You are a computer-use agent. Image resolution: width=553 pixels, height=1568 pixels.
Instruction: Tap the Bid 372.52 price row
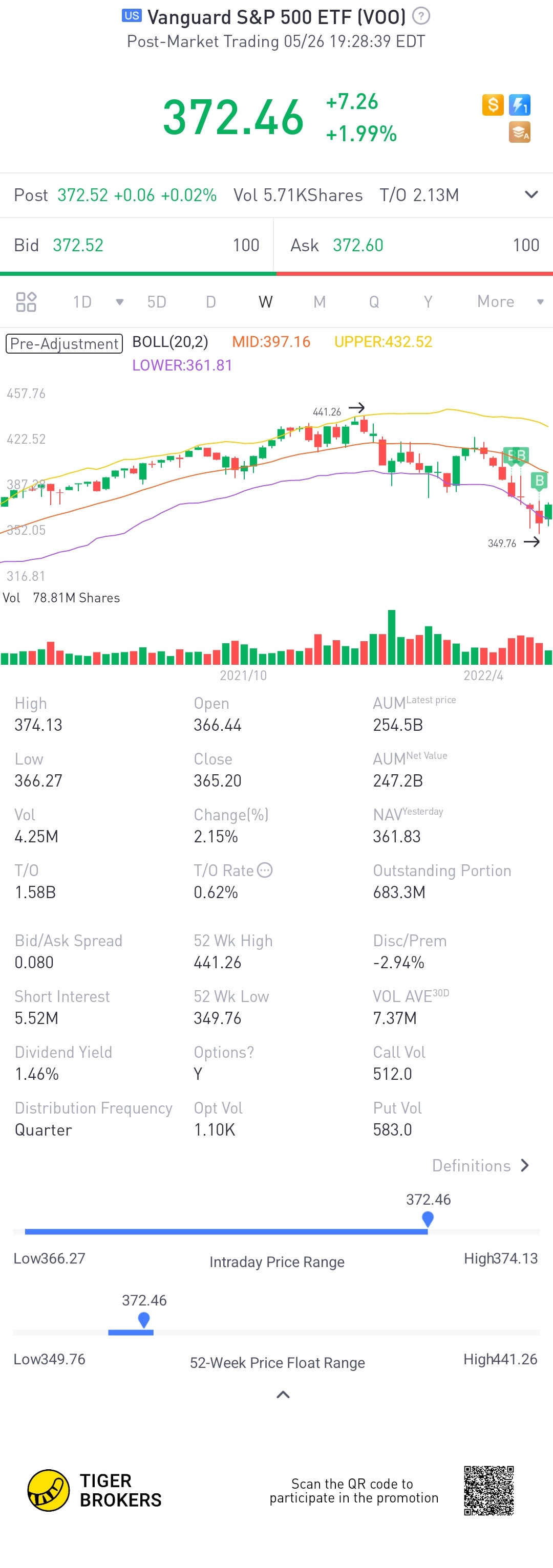tap(137, 245)
